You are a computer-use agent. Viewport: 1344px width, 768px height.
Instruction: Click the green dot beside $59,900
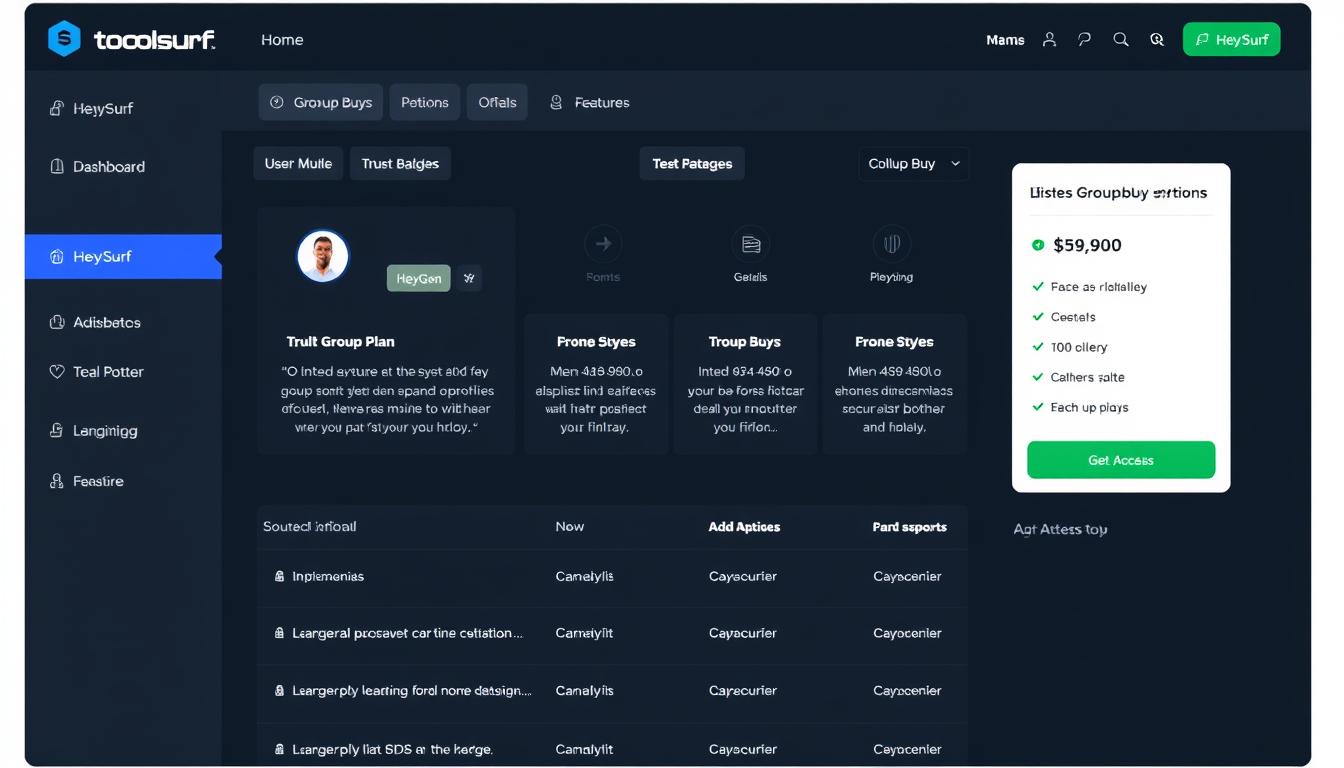click(x=1038, y=245)
